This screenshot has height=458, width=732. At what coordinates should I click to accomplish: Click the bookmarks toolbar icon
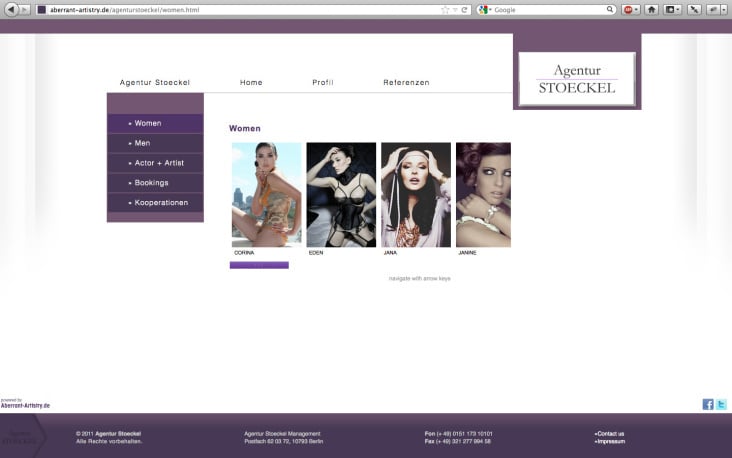point(670,10)
